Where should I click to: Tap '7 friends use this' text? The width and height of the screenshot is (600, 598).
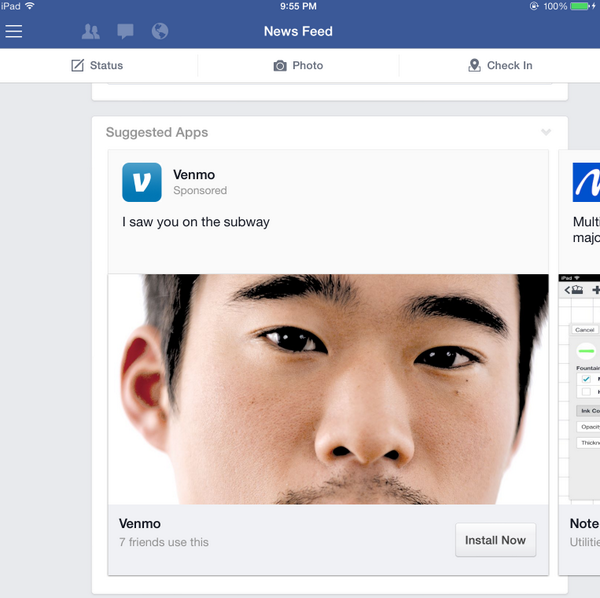click(x=164, y=542)
